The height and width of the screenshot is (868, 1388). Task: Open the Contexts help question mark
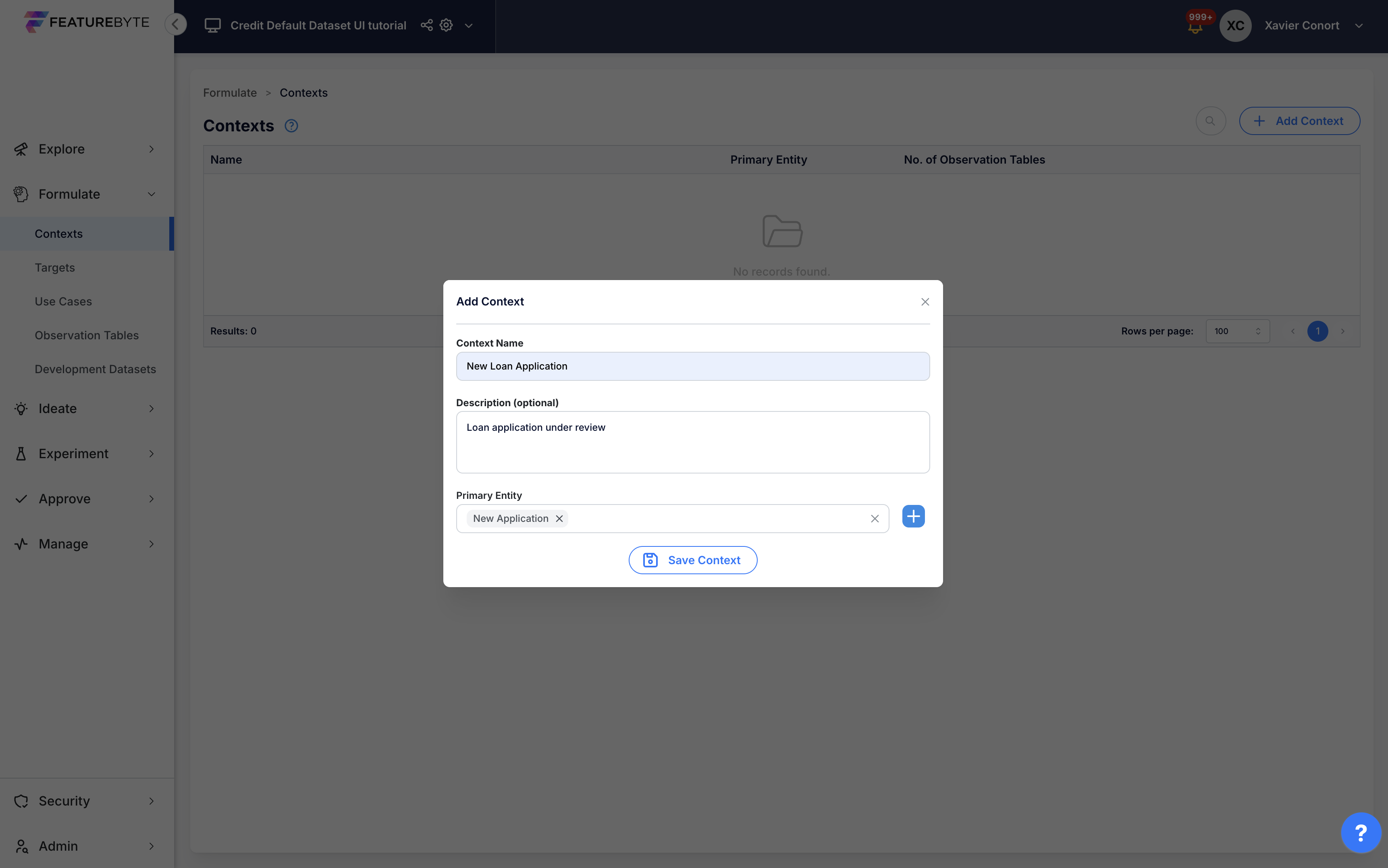[291, 126]
